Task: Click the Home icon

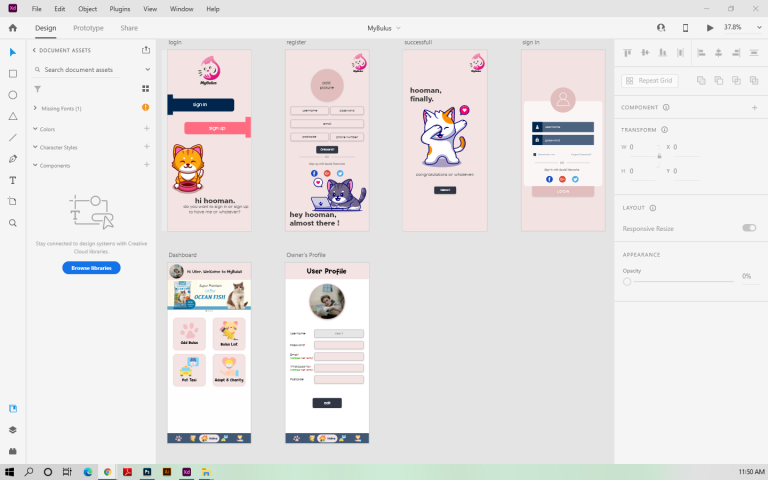Action: click(13, 28)
